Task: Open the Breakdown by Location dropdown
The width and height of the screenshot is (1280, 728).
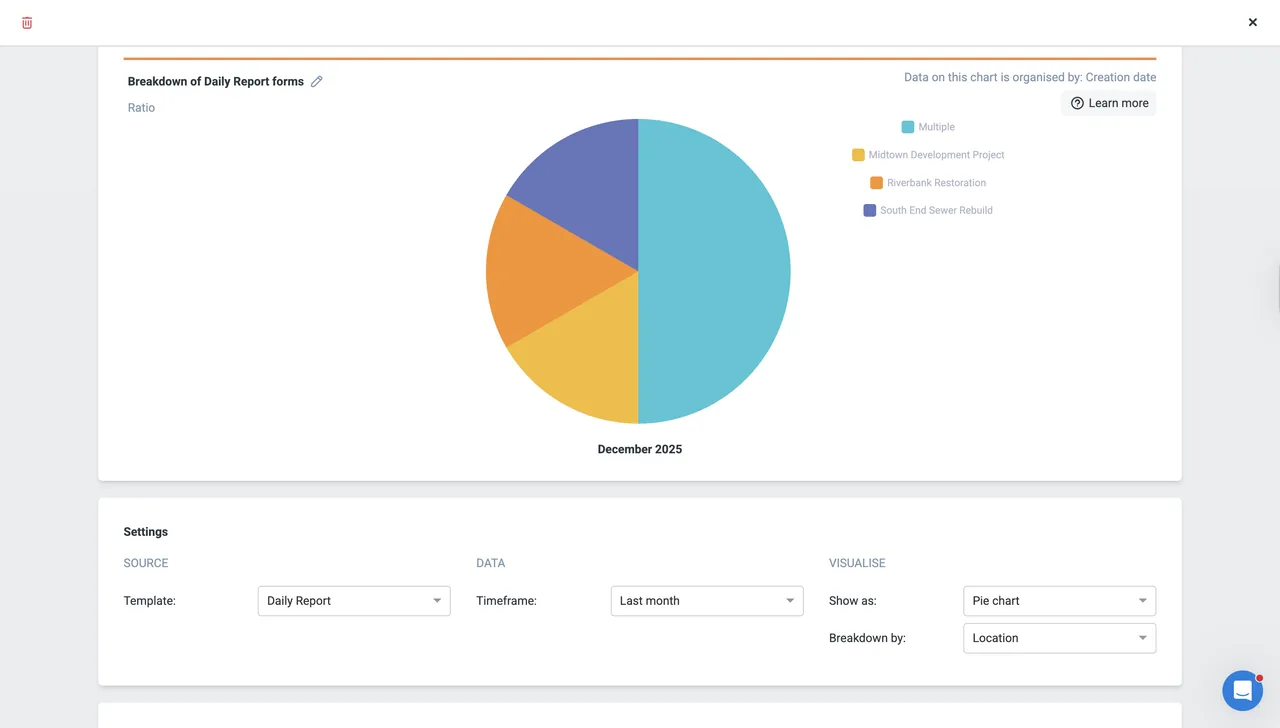Action: click(1060, 638)
